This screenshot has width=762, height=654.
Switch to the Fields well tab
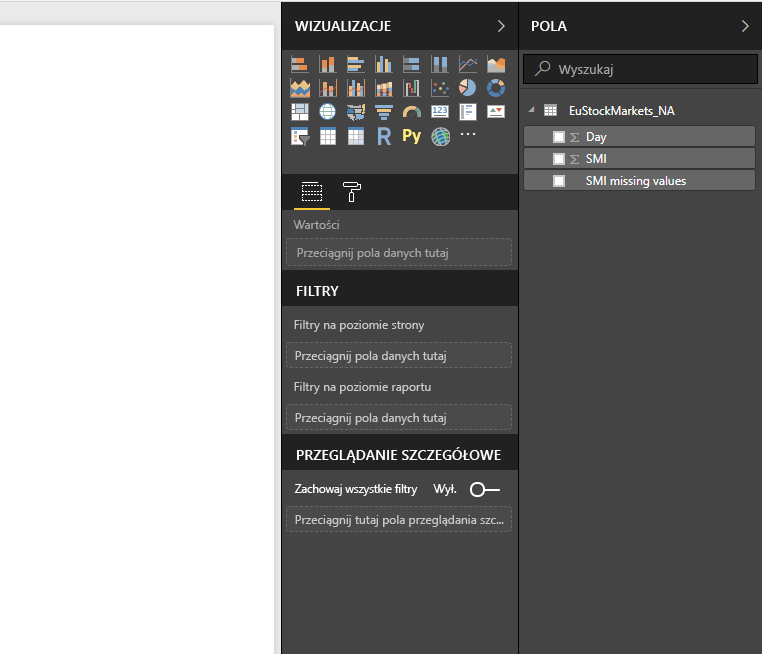coord(312,191)
